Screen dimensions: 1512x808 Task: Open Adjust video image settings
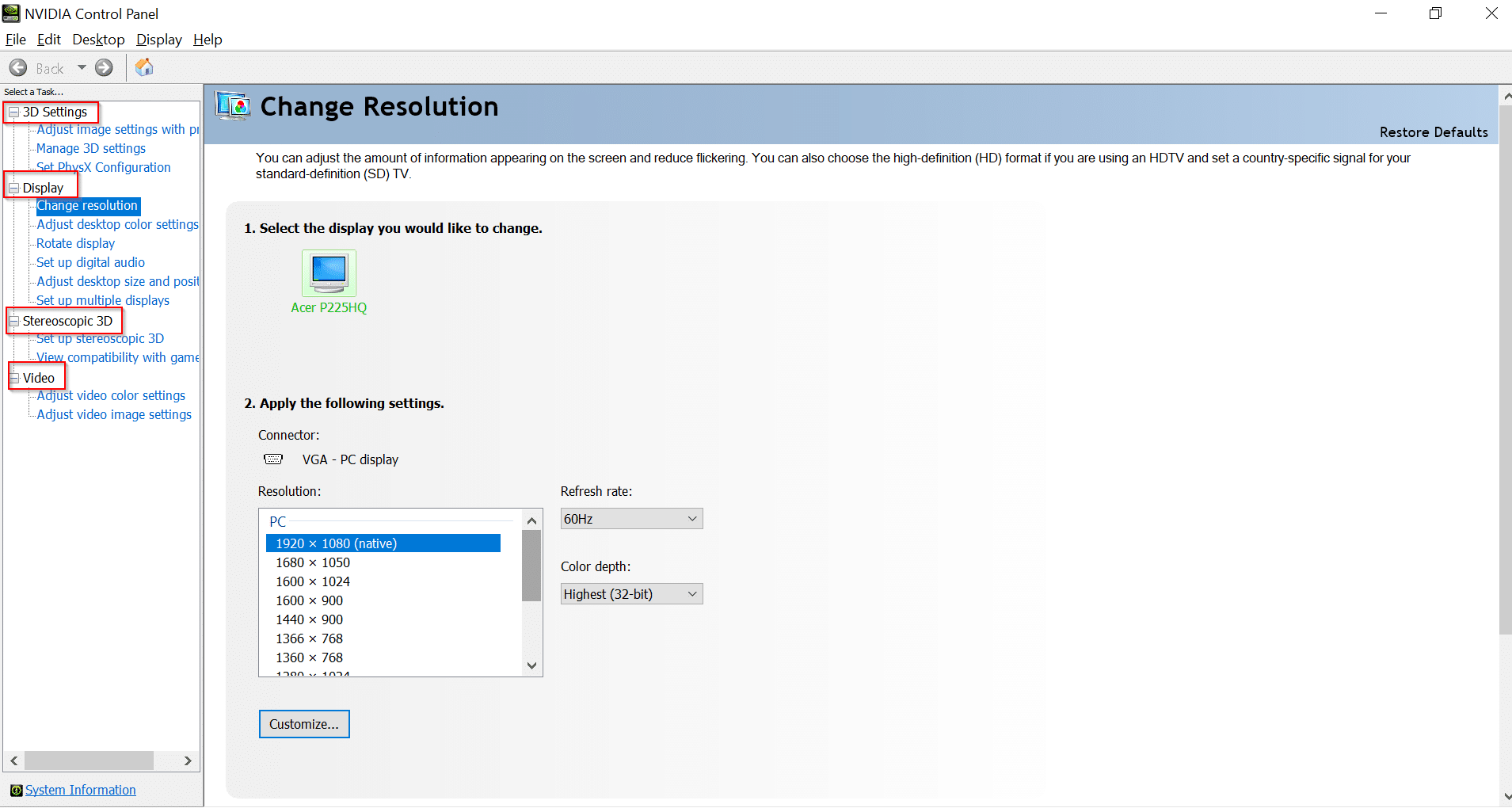(114, 415)
